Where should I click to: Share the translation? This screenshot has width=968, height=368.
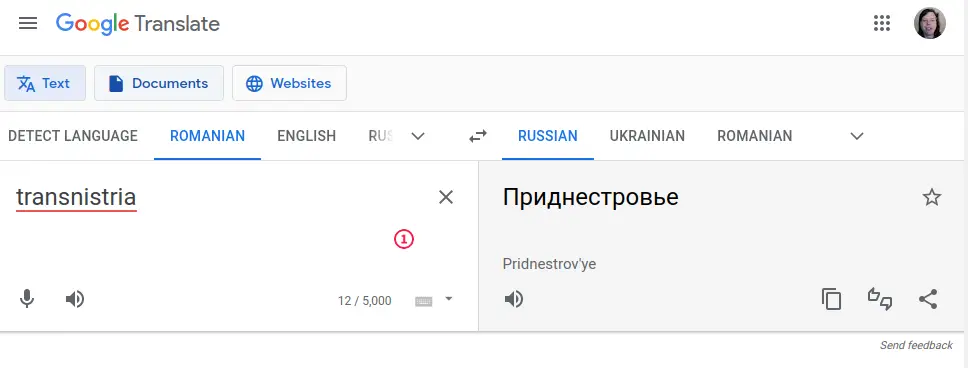tap(928, 299)
